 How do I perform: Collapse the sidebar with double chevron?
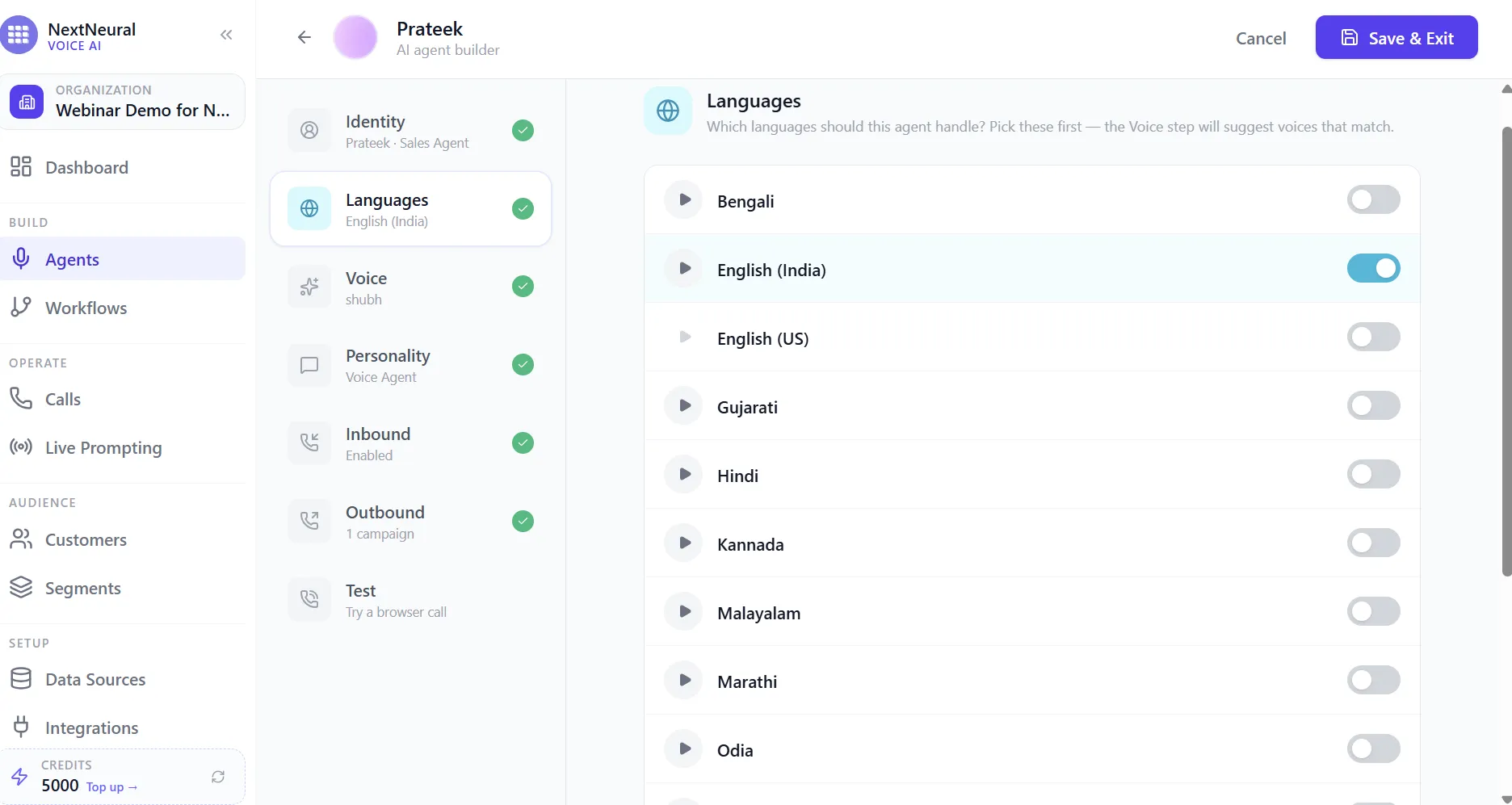tap(226, 35)
